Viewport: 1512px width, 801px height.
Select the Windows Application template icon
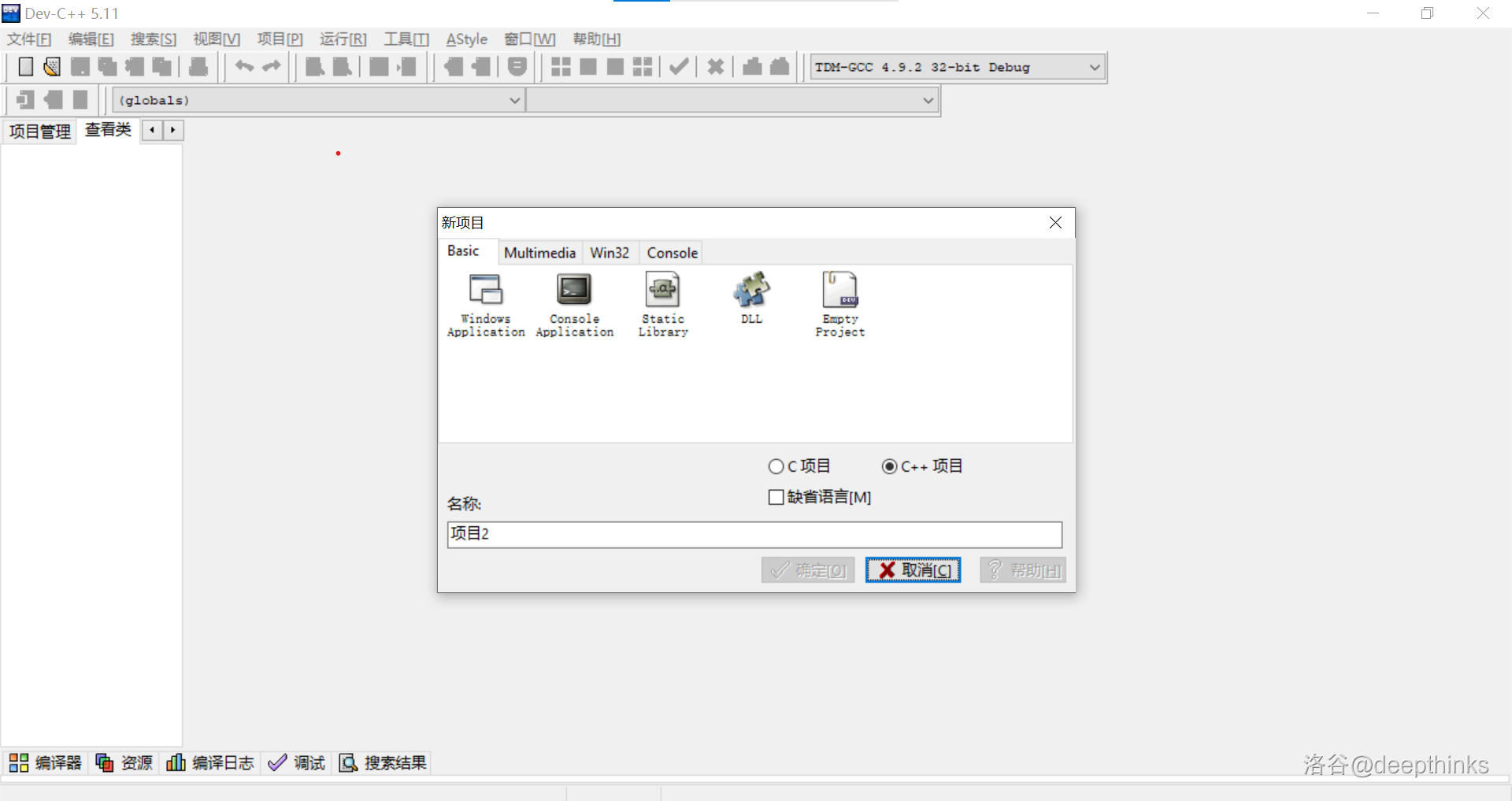(x=486, y=305)
